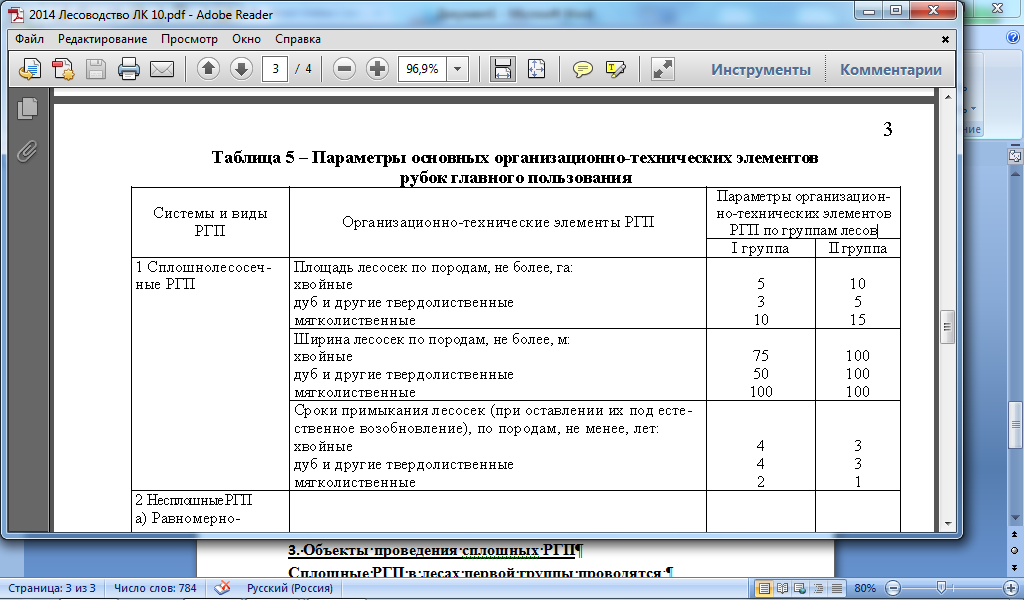Click Word vertical scrollbar thumb
The width and height of the screenshot is (1024, 600).
[x=1015, y=425]
